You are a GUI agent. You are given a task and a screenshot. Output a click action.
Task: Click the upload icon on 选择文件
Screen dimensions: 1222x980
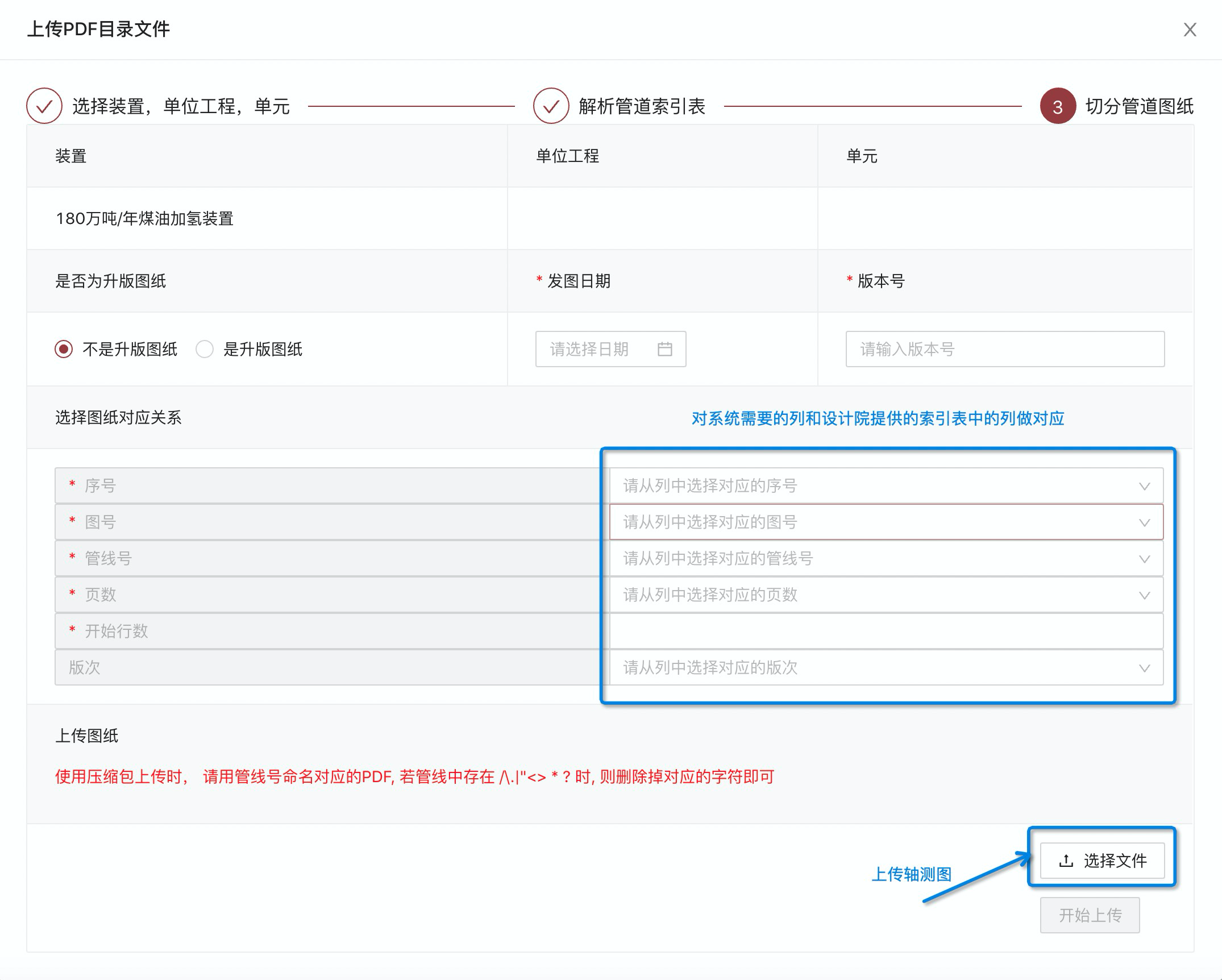(1066, 861)
